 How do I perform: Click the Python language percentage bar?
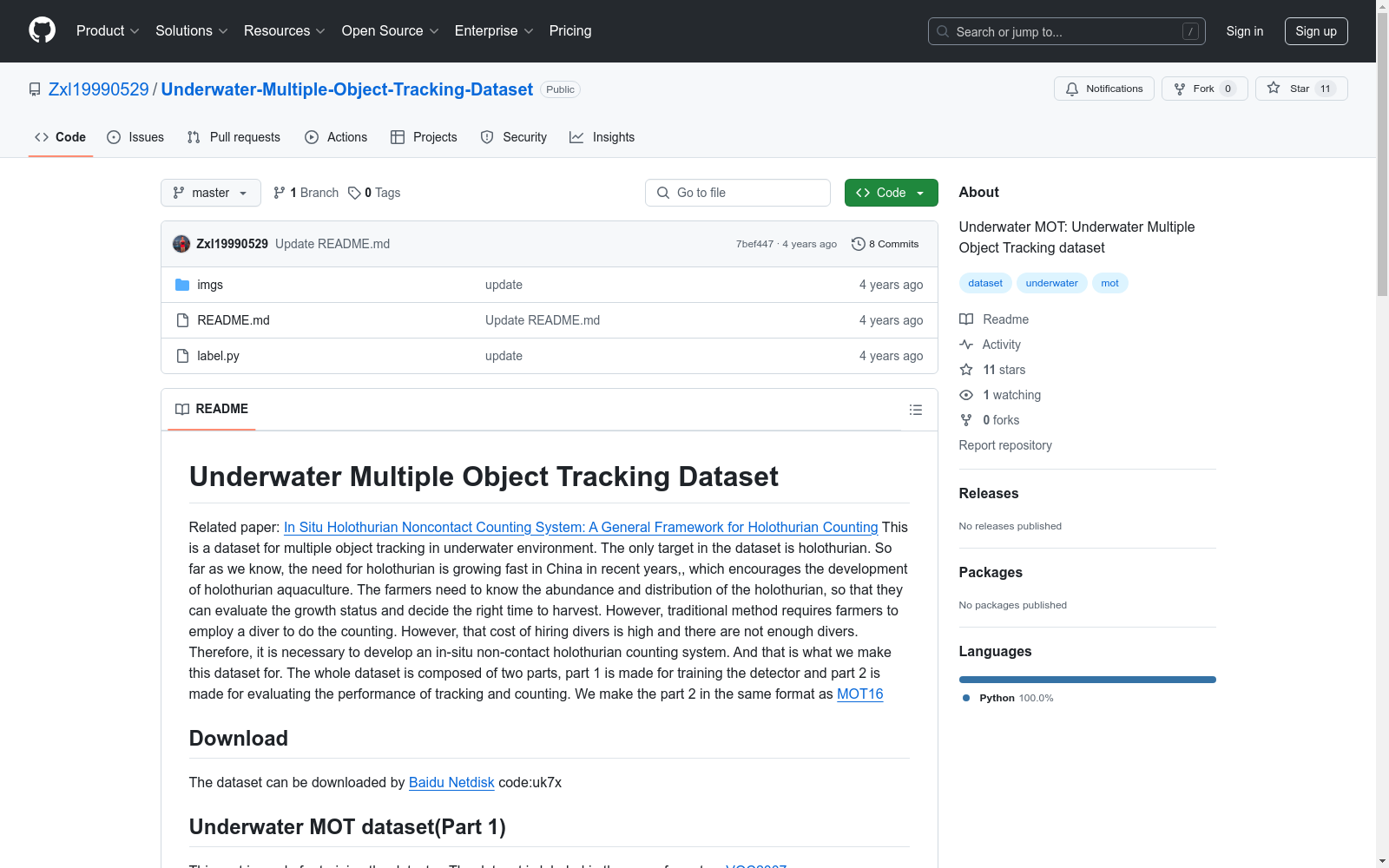[x=1087, y=680]
